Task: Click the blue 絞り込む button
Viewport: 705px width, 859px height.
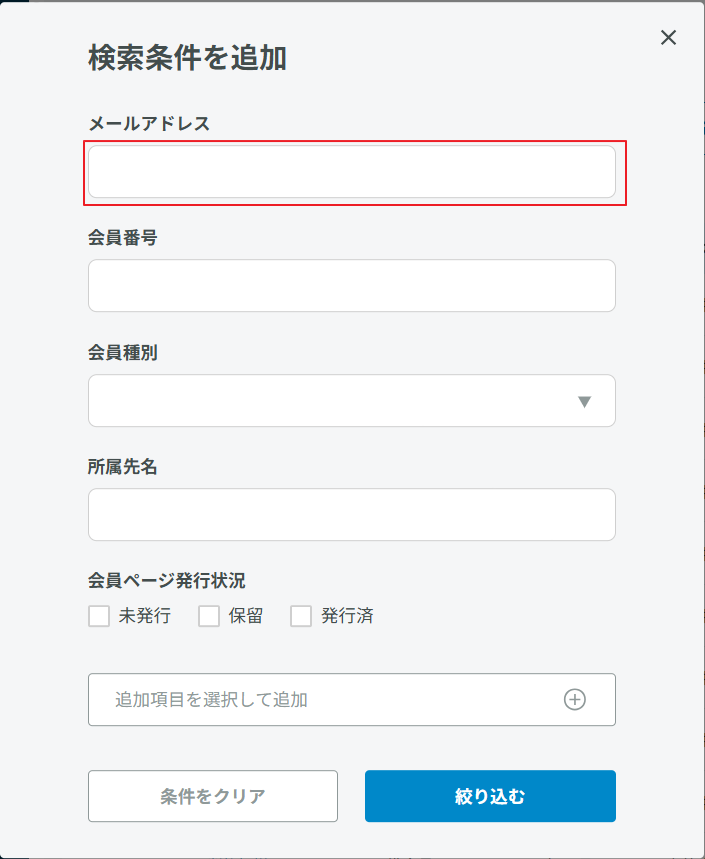Action: pyautogui.click(x=490, y=796)
